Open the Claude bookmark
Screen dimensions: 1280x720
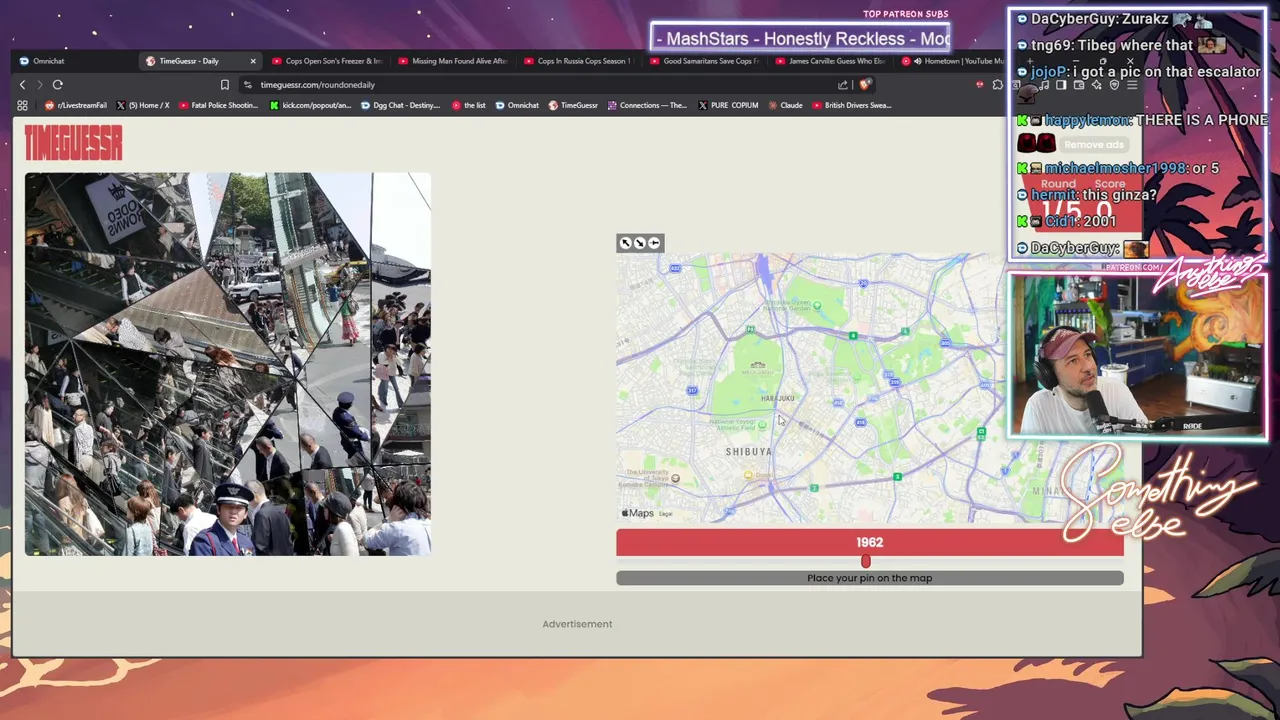[x=786, y=105]
